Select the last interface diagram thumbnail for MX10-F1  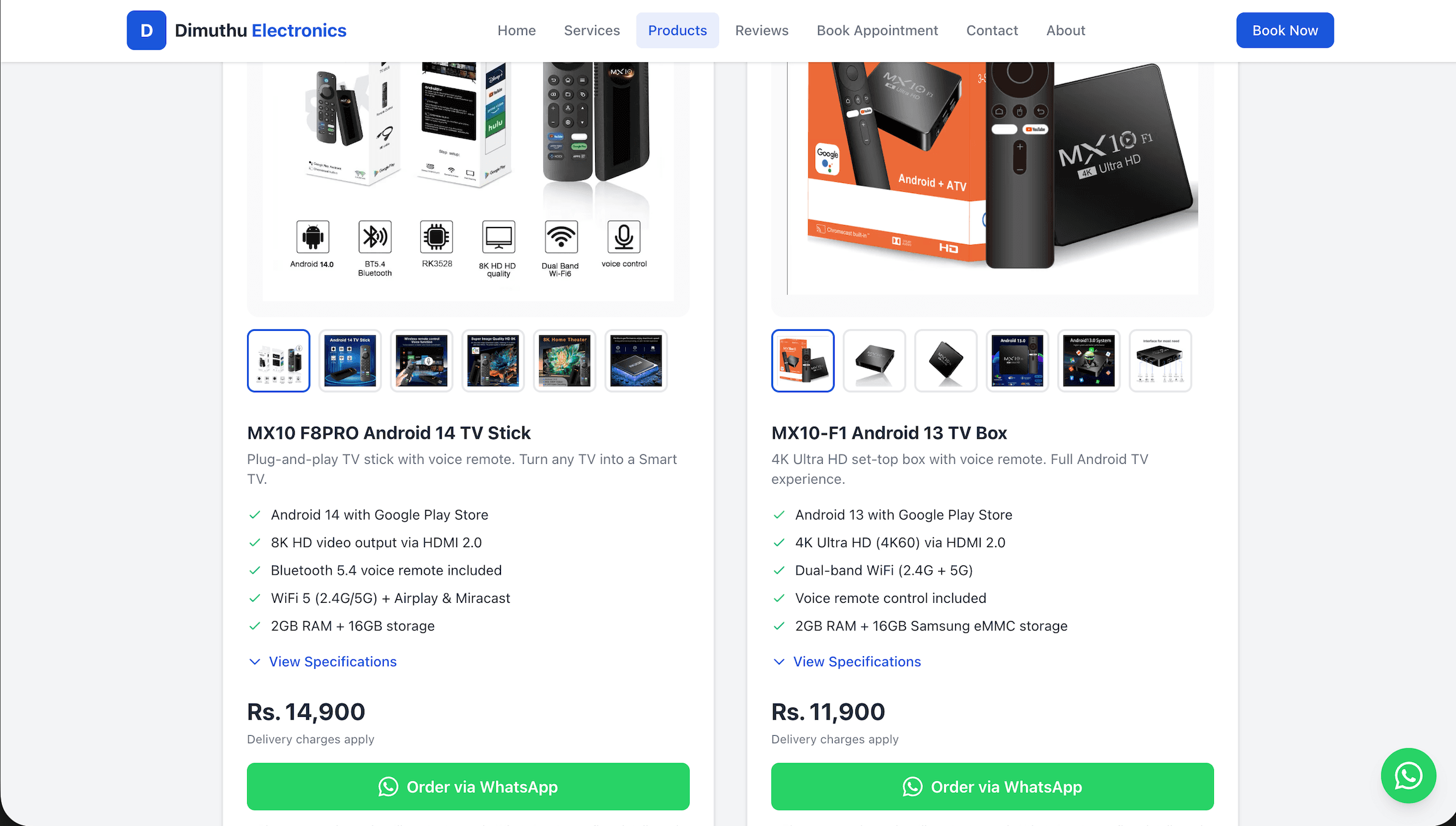[1160, 360]
